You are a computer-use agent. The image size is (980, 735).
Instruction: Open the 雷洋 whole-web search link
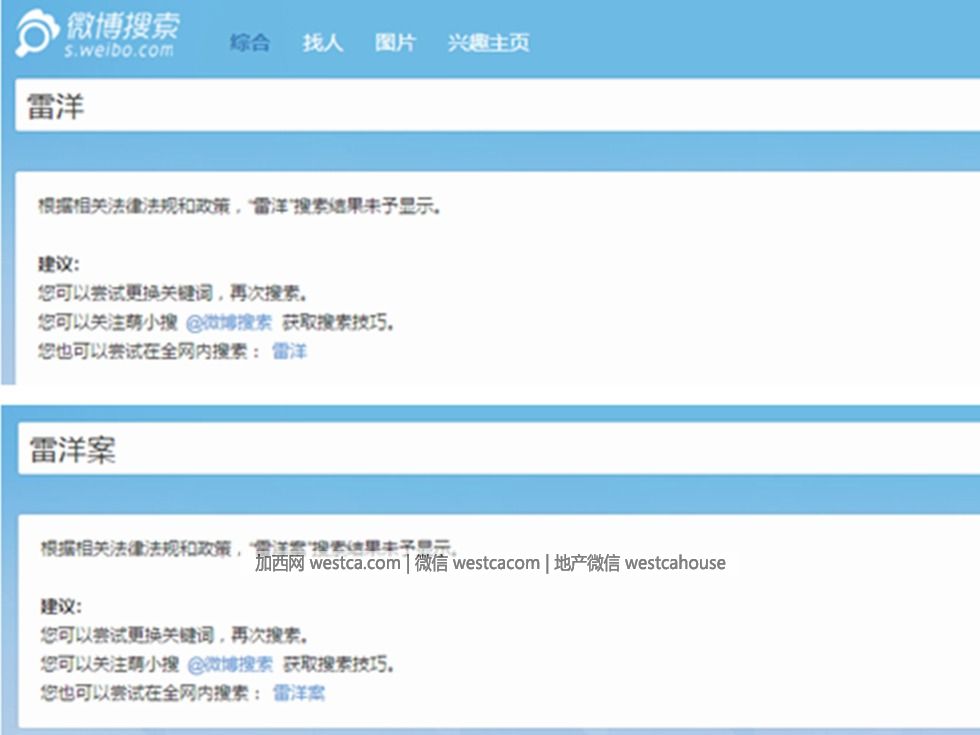[x=289, y=351]
